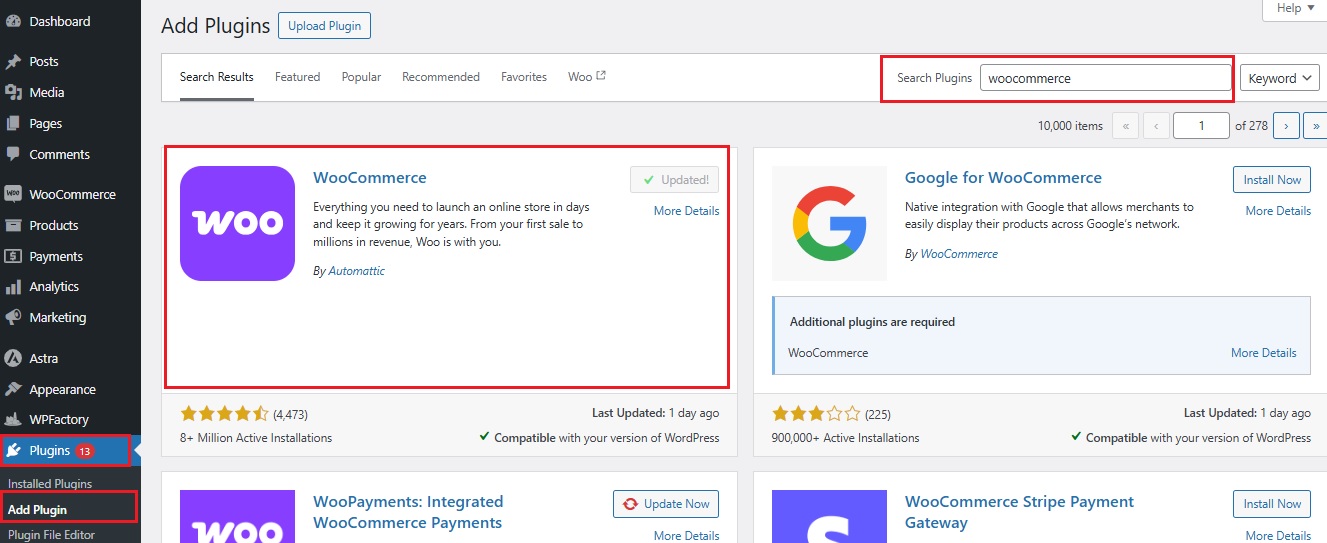Click the Automattic author link
1327x543 pixels.
point(356,271)
